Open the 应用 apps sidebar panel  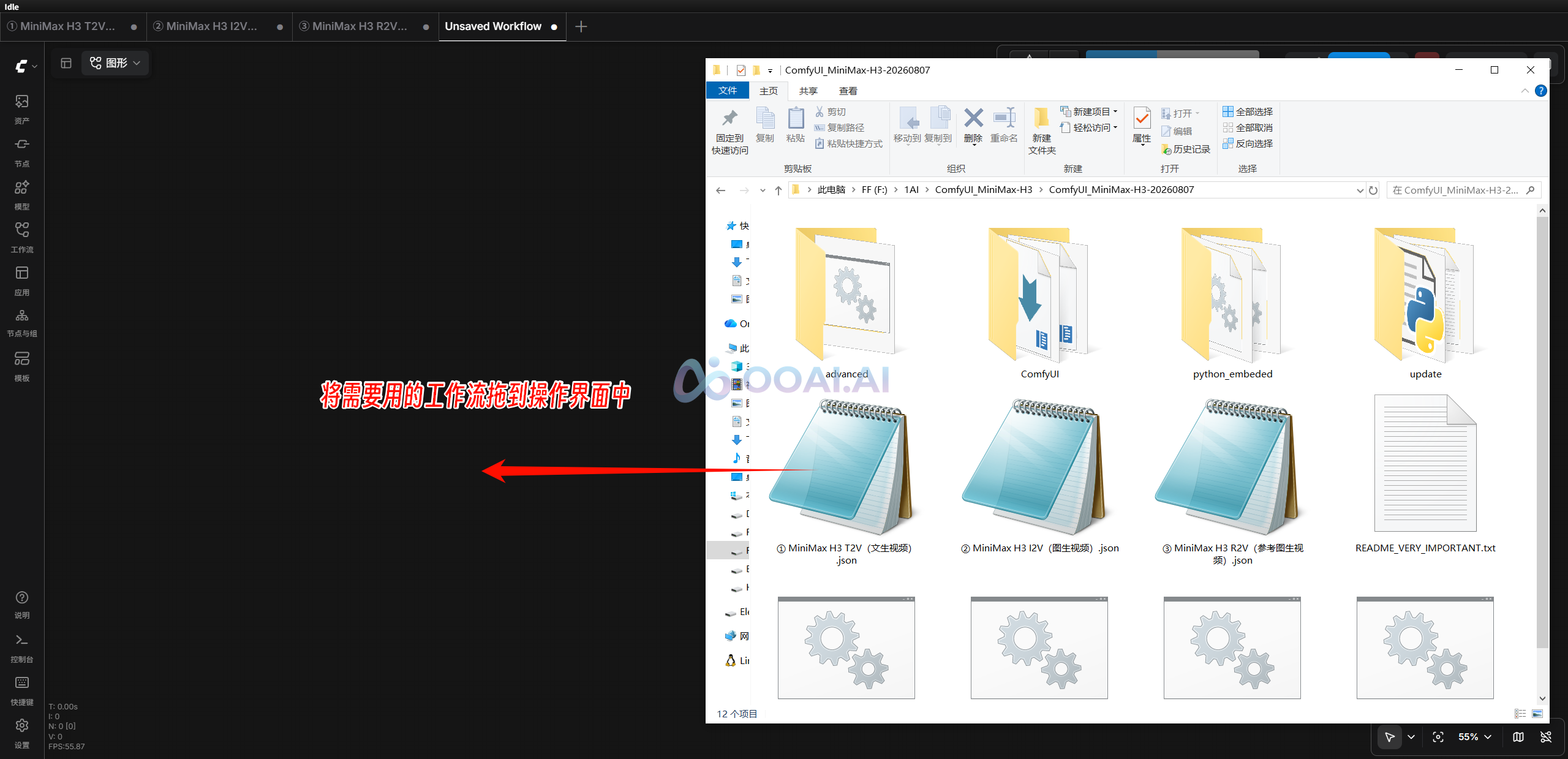tap(22, 281)
